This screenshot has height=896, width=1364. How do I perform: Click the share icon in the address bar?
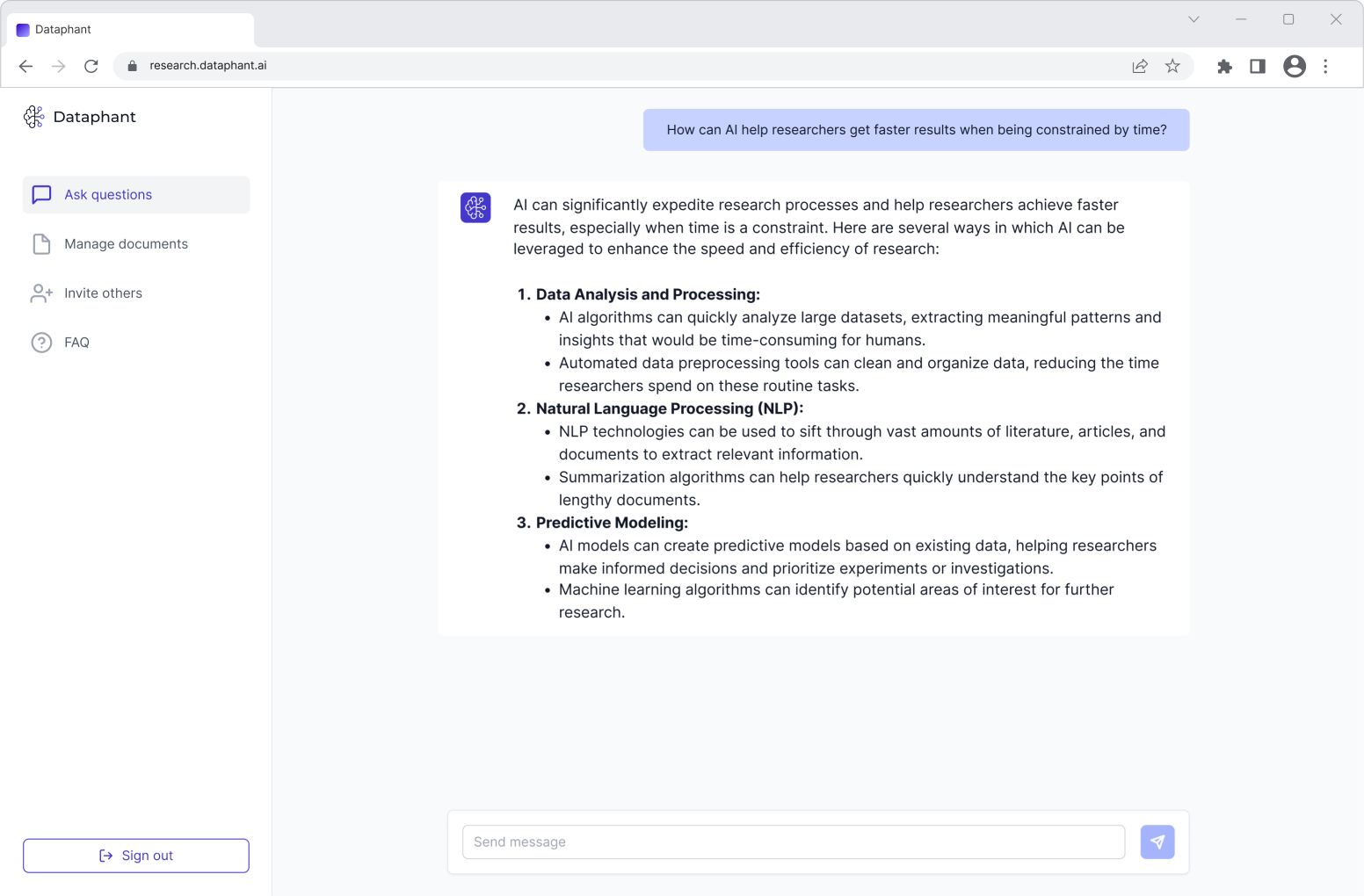coord(1140,66)
